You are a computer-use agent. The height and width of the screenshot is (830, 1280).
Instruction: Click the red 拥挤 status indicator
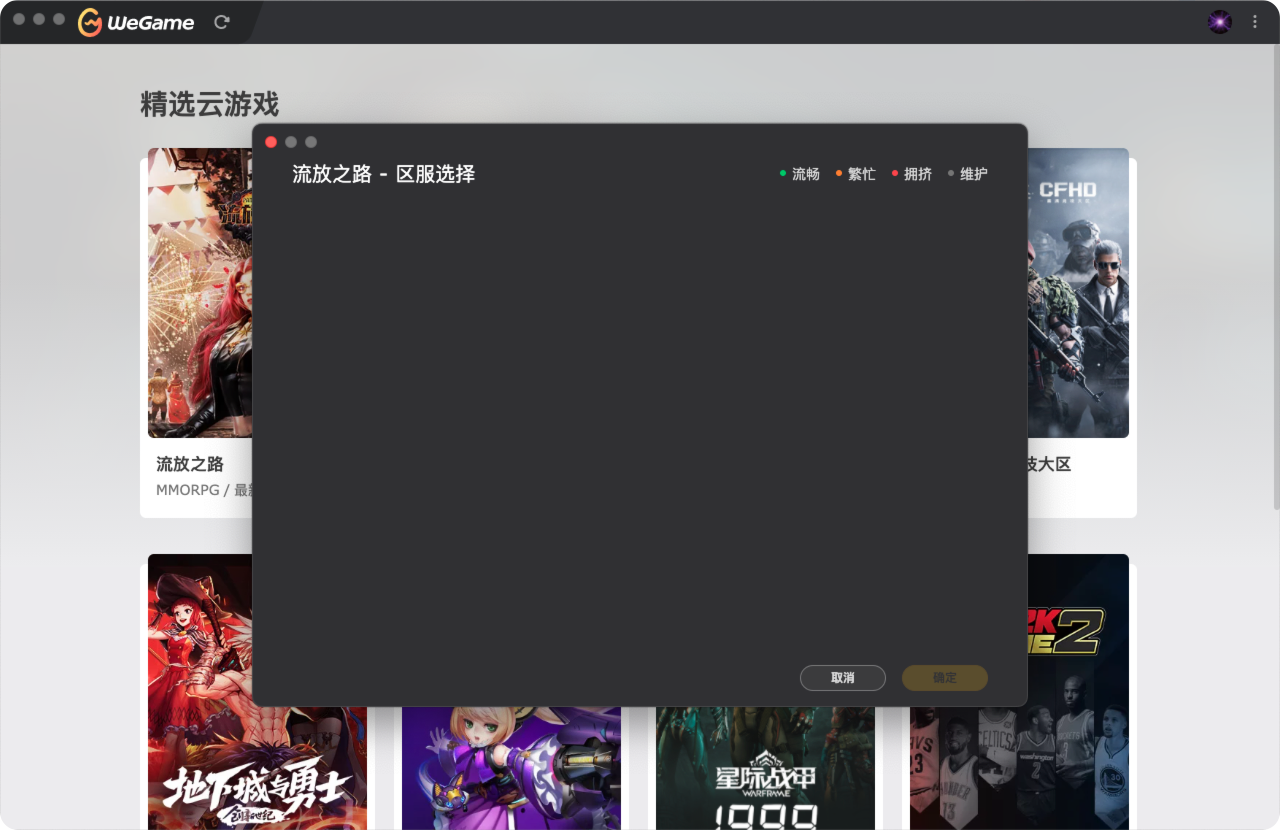tap(912, 174)
